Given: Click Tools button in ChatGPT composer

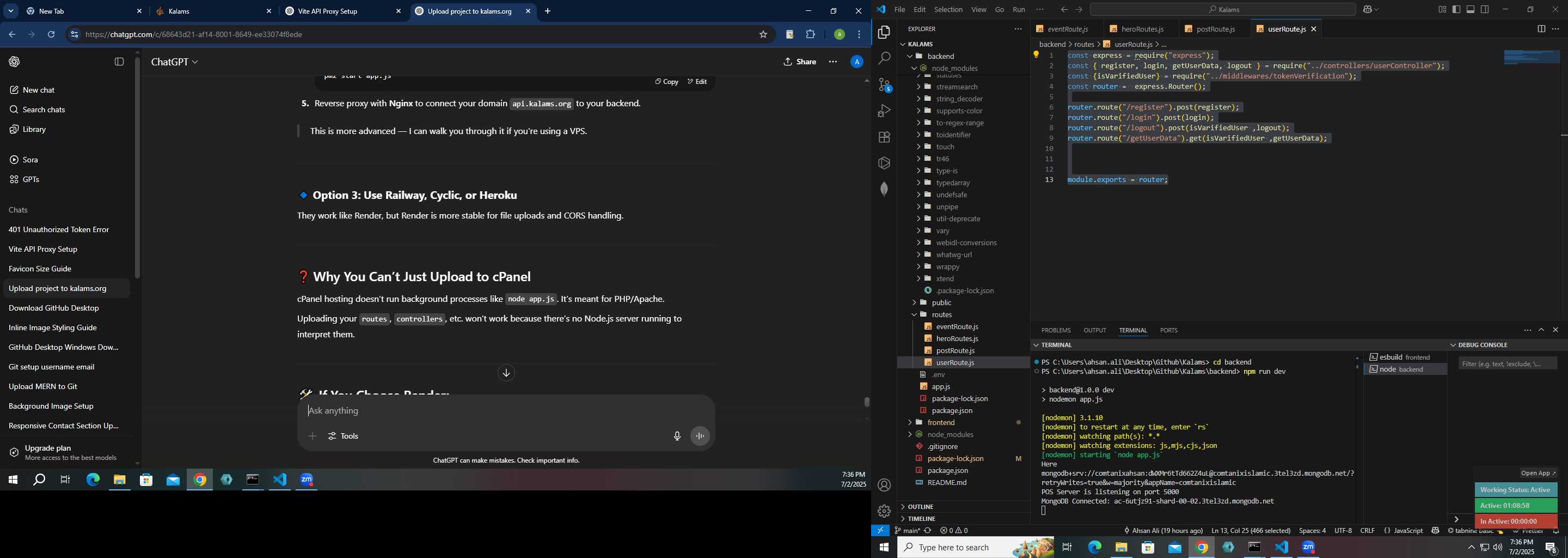Looking at the screenshot, I should pyautogui.click(x=344, y=436).
